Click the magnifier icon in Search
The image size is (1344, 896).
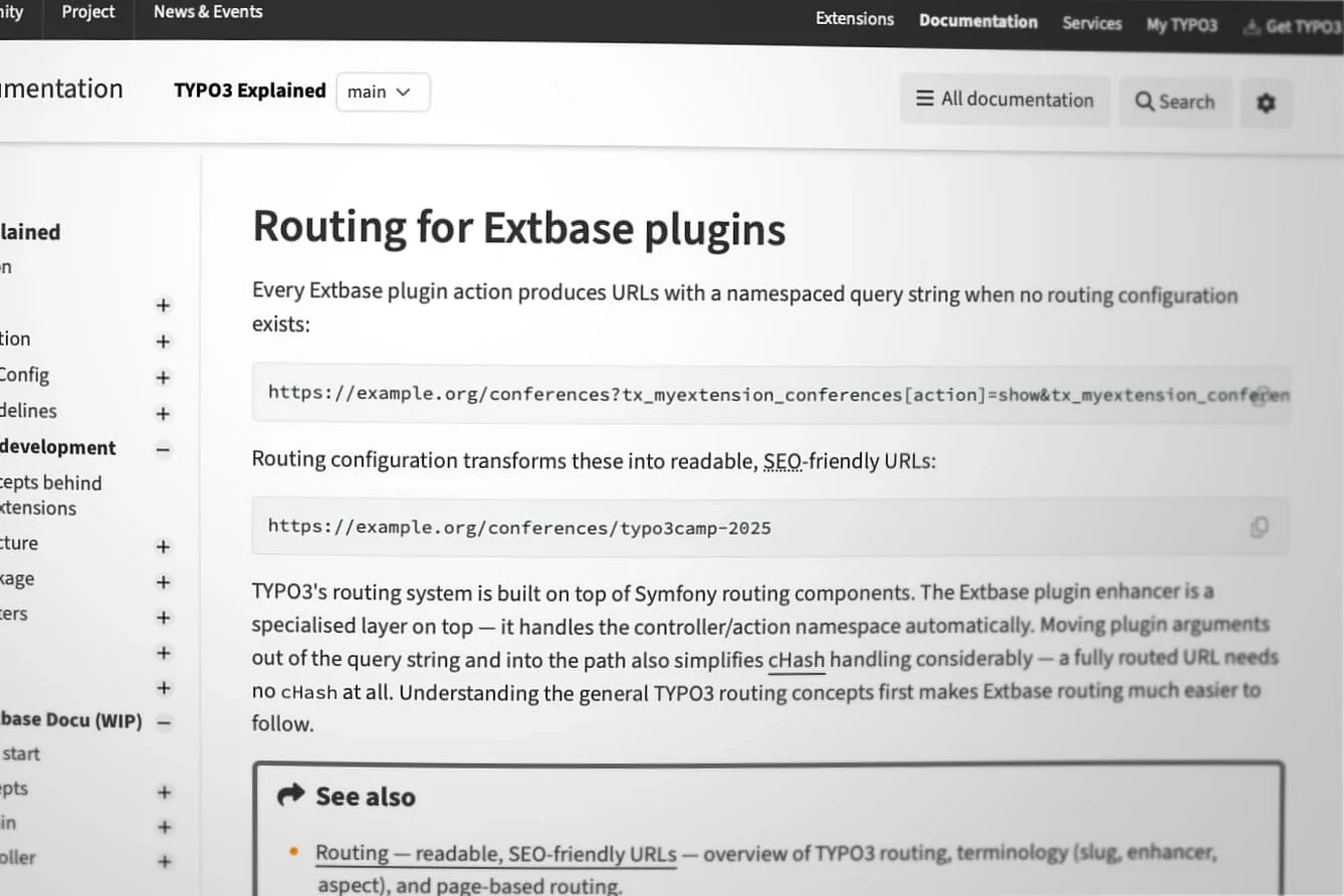1145,101
